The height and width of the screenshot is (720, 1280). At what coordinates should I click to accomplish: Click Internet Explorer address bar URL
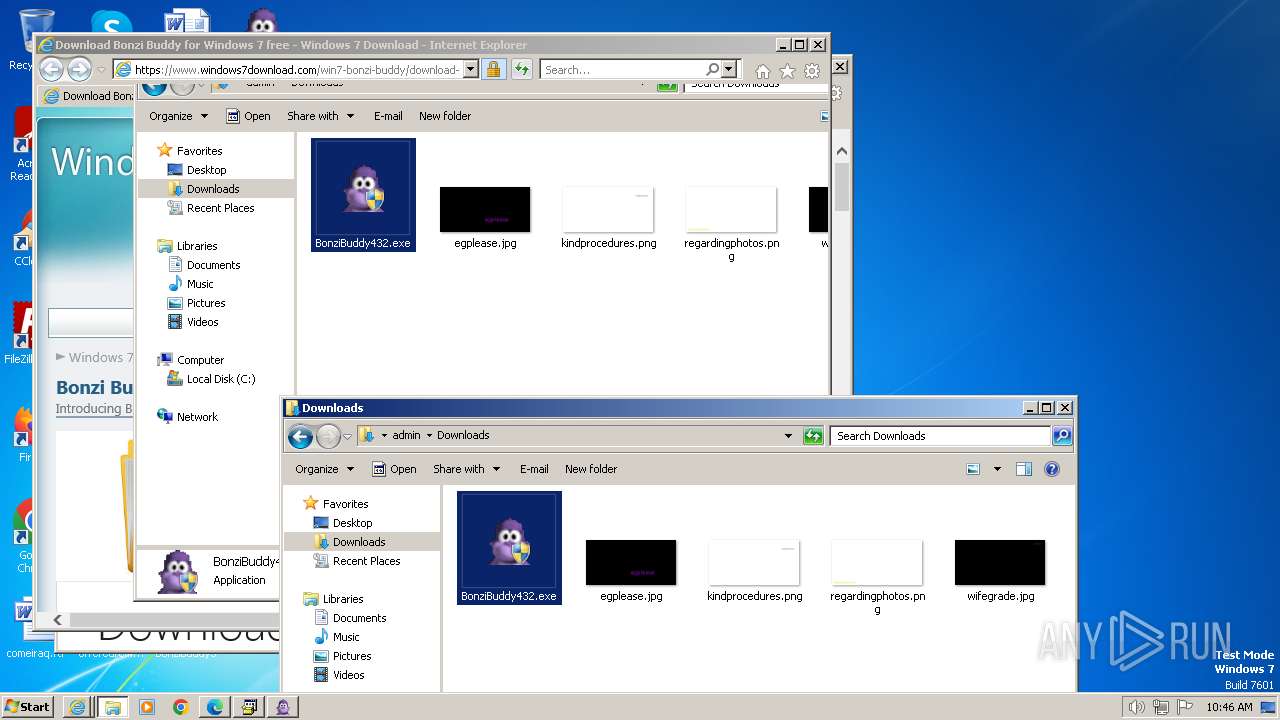point(297,70)
